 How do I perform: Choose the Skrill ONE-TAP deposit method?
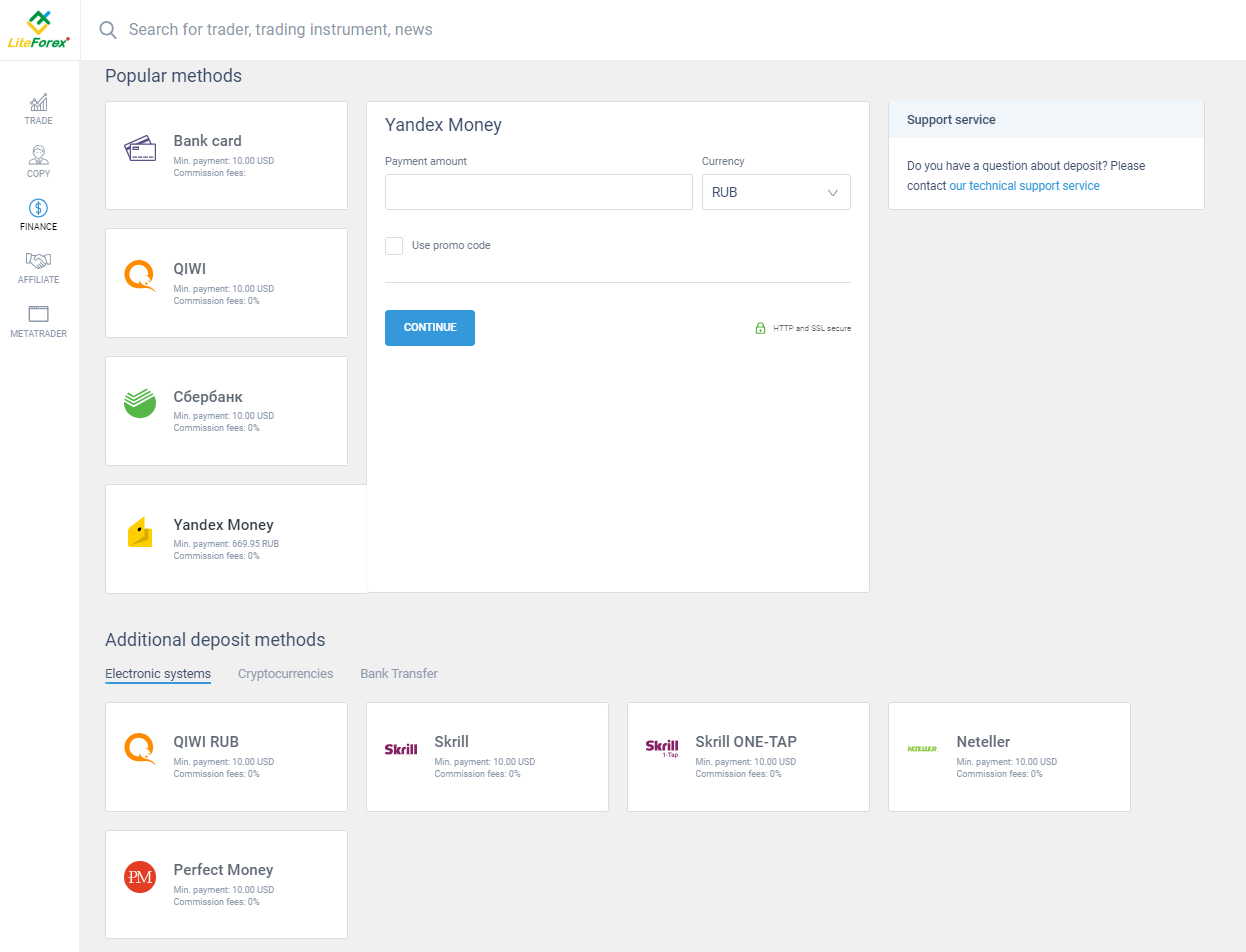tap(748, 757)
